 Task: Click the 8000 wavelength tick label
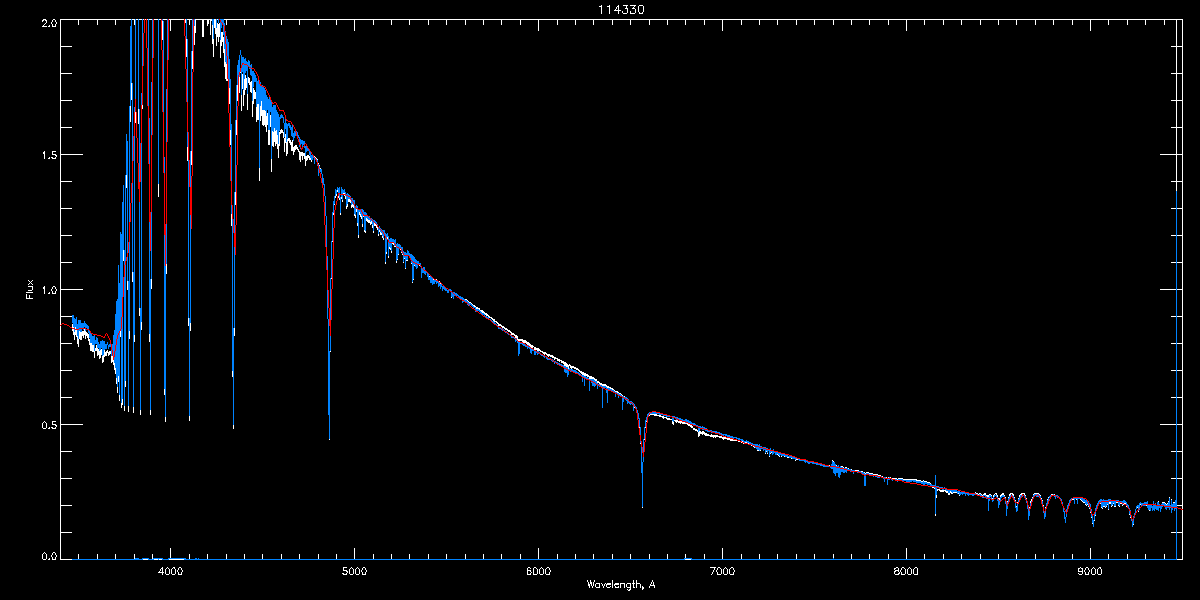click(906, 572)
